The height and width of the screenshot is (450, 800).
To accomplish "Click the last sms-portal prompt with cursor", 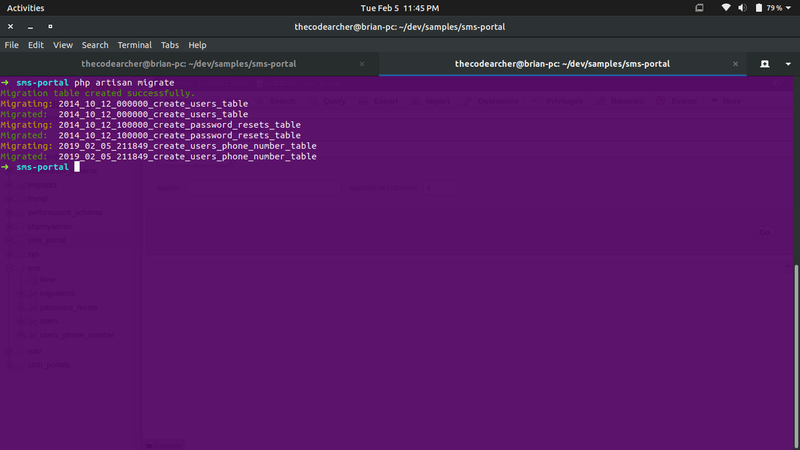I will pyautogui.click(x=40, y=167).
